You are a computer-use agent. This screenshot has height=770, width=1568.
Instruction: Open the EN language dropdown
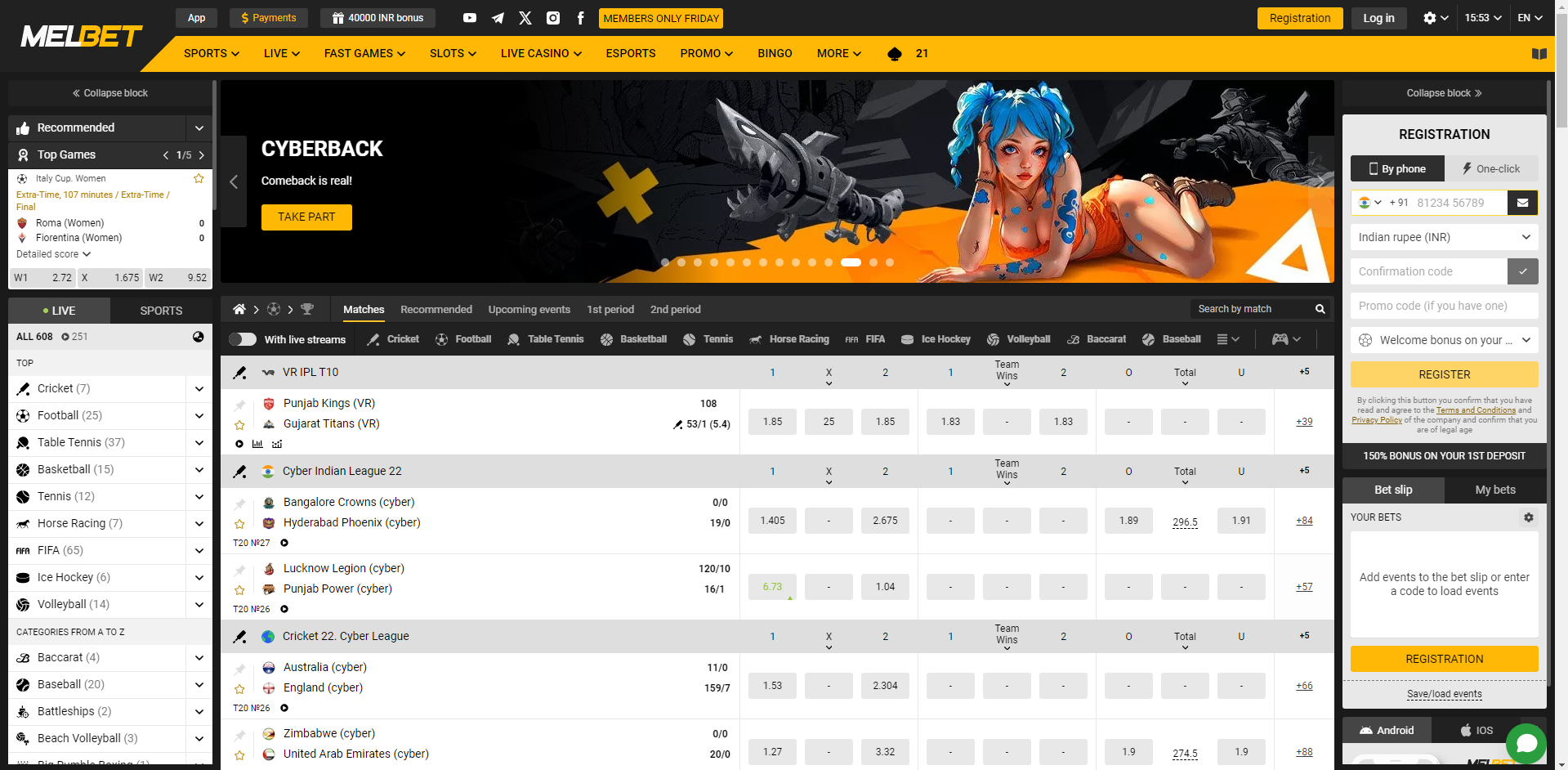(1530, 18)
